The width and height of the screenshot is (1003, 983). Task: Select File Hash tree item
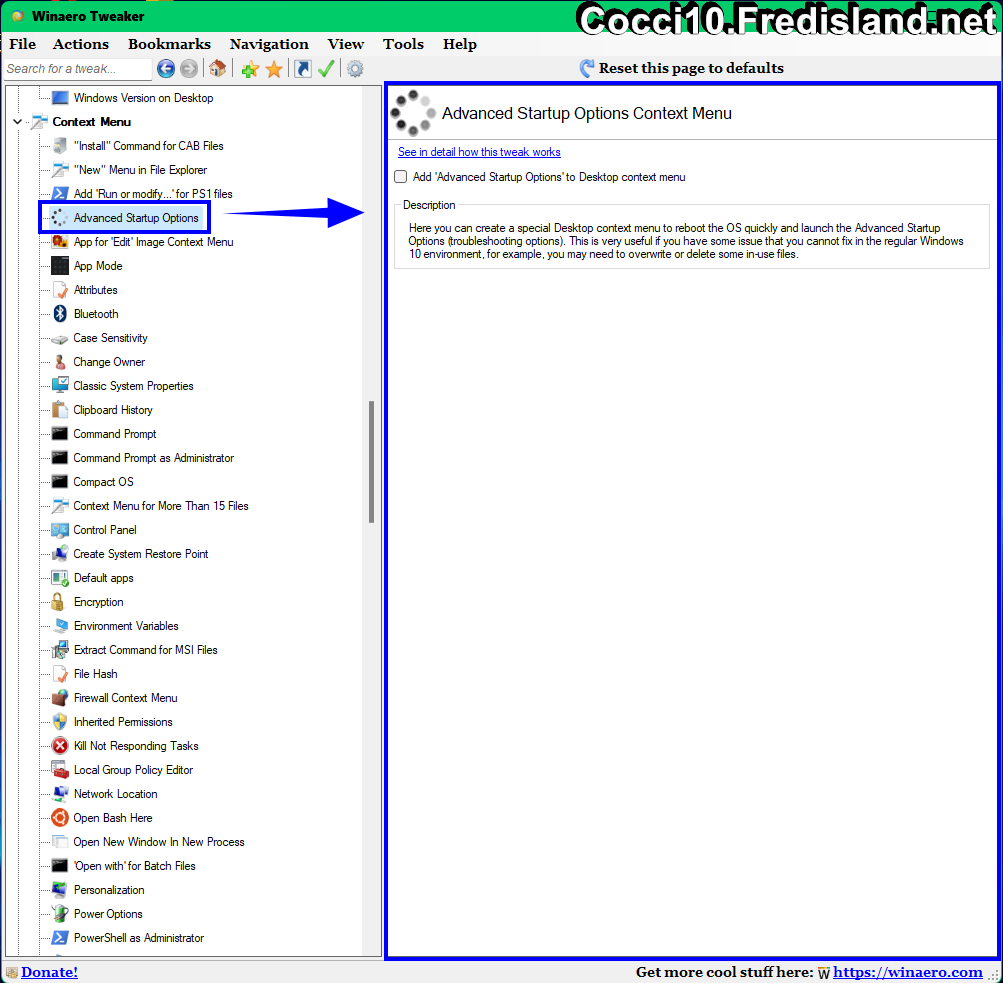95,673
